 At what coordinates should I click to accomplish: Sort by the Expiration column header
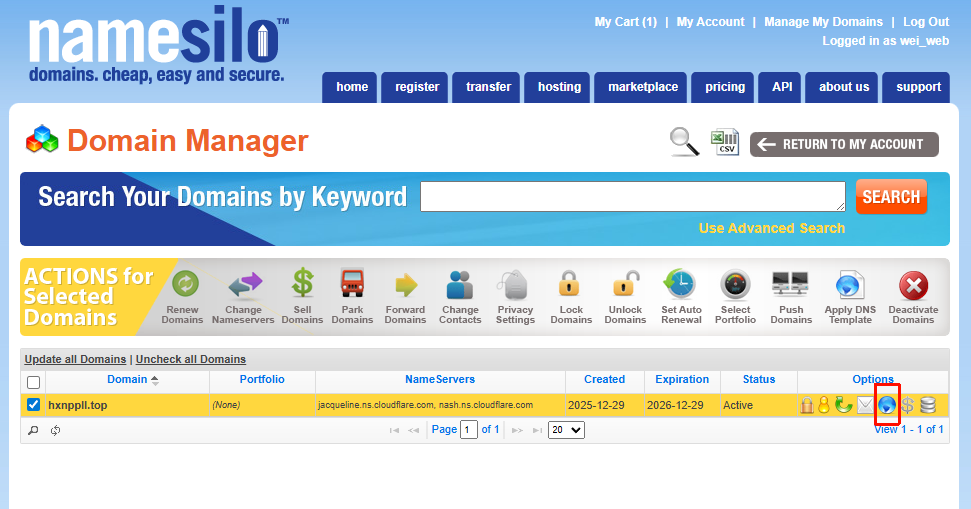point(682,380)
